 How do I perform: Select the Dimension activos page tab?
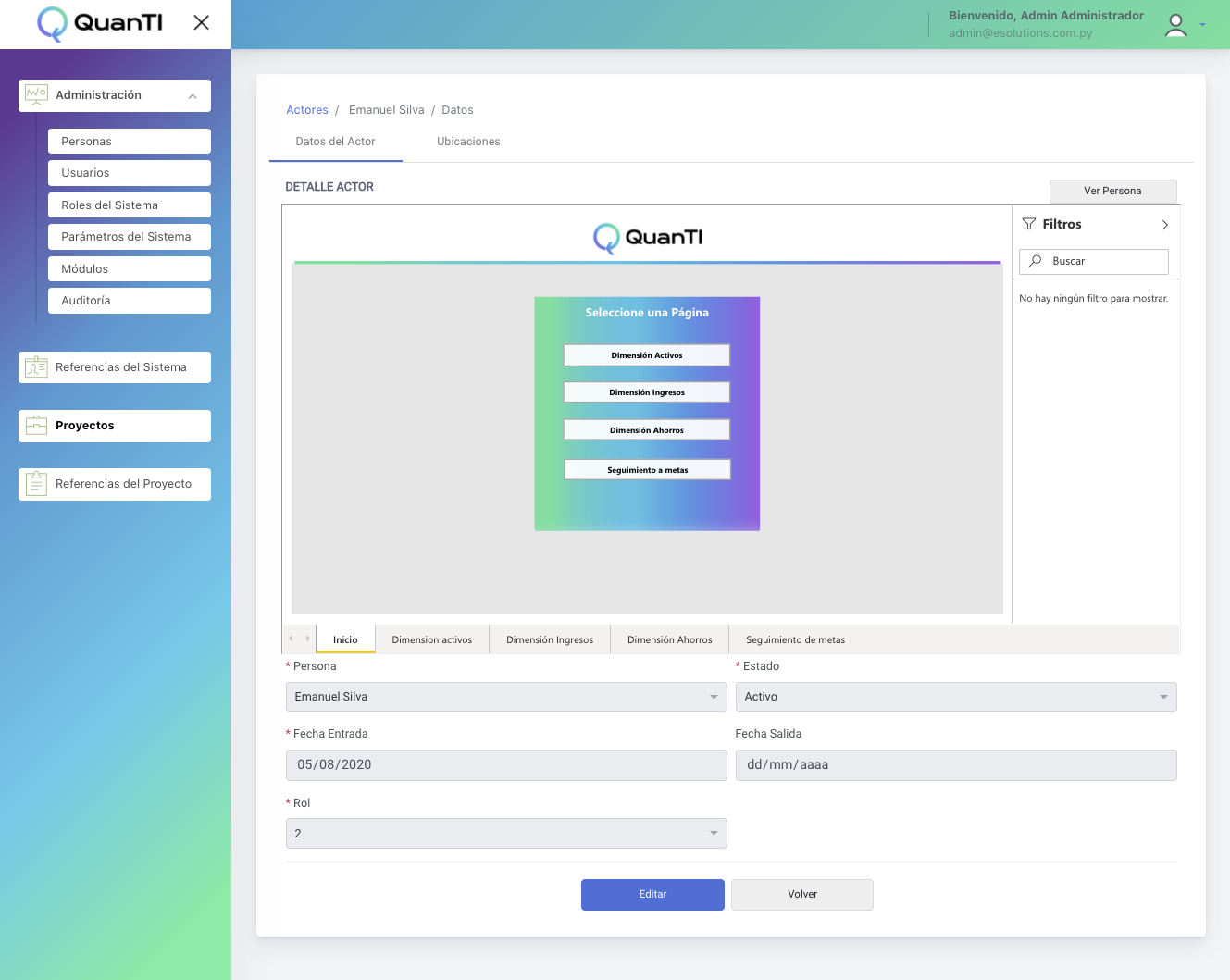click(432, 639)
